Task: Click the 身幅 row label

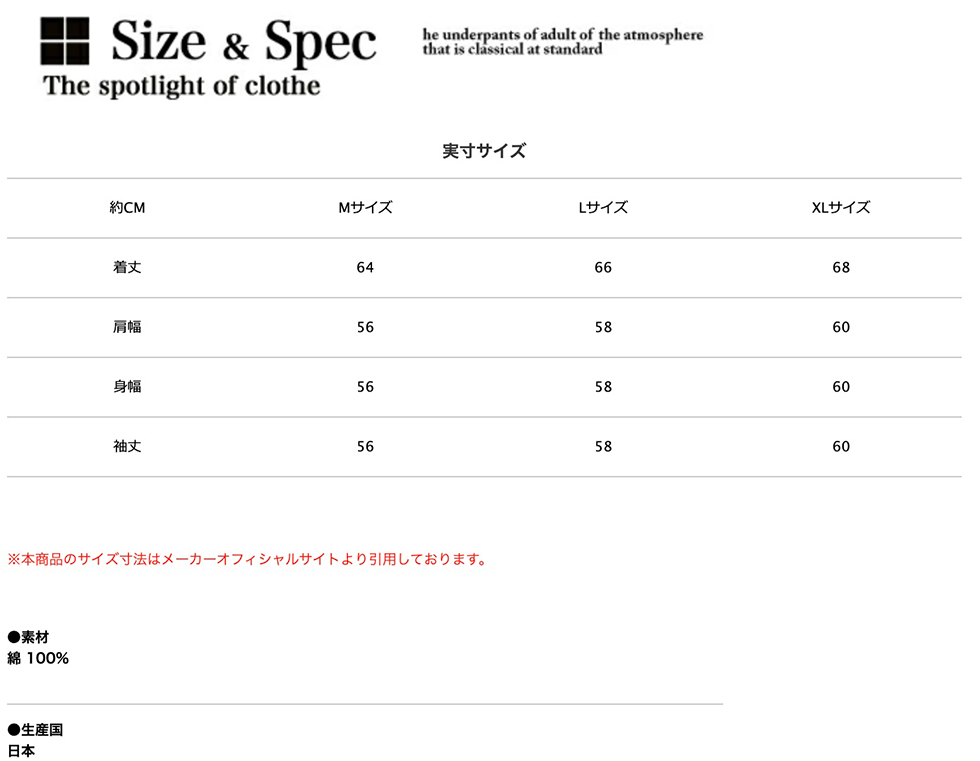Action: tap(127, 387)
